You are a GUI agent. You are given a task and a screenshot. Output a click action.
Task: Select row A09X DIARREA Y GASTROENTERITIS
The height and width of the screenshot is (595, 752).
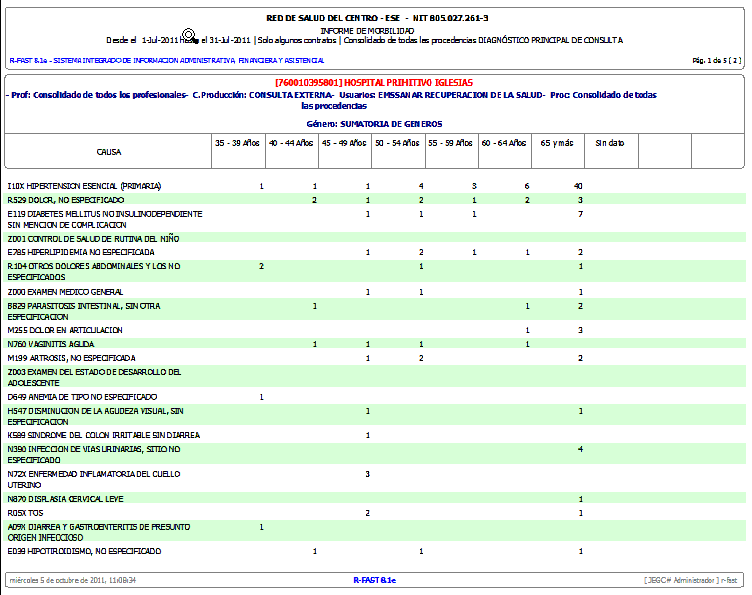point(375,532)
